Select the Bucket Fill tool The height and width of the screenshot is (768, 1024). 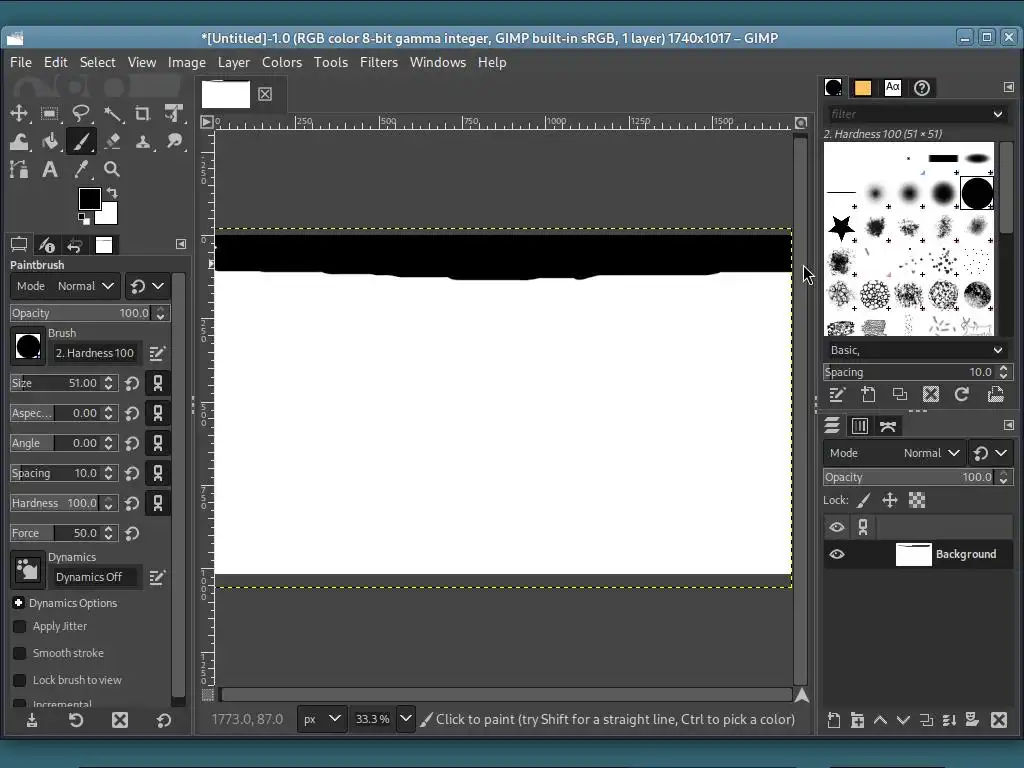click(x=50, y=141)
